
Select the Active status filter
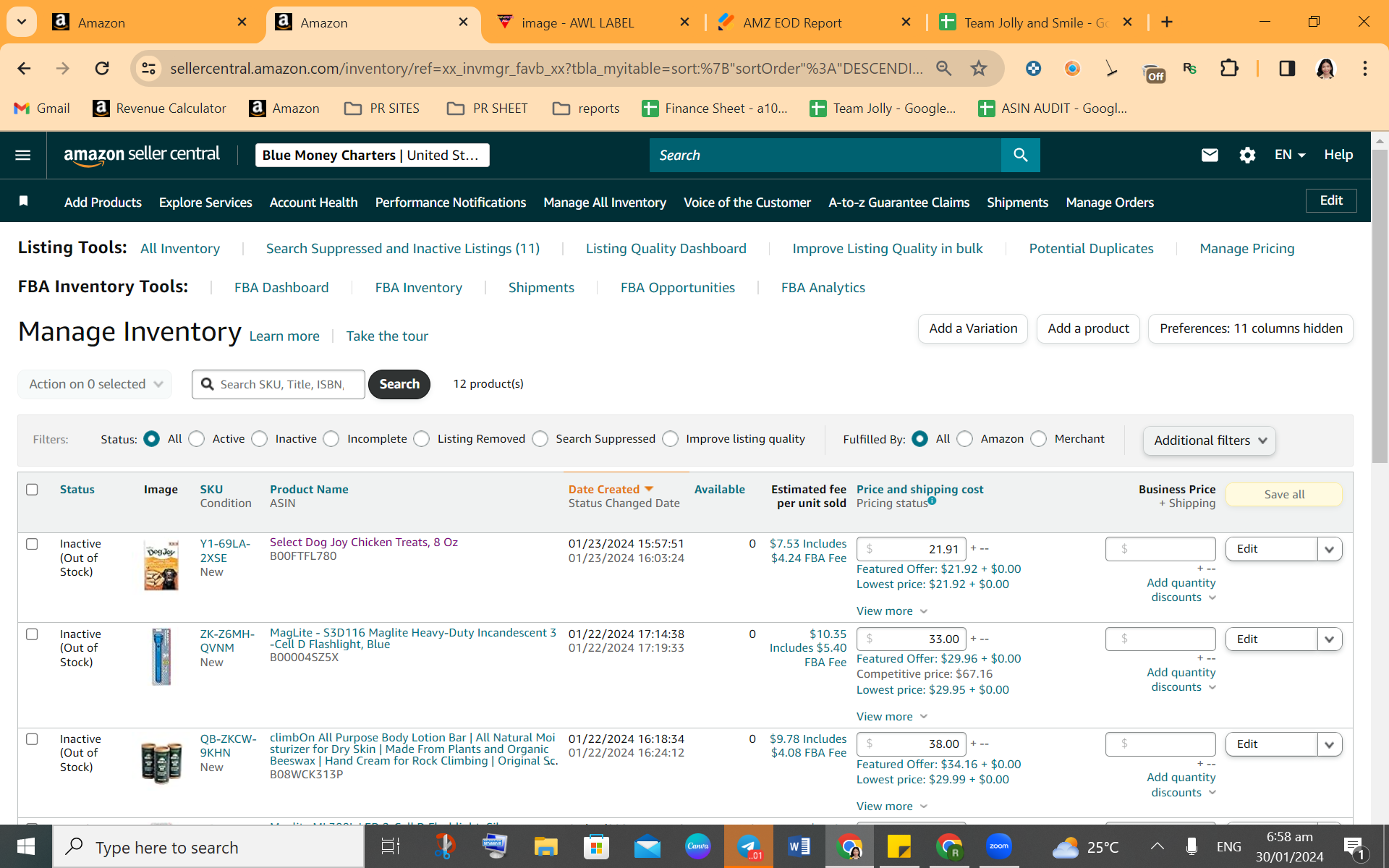(x=197, y=439)
